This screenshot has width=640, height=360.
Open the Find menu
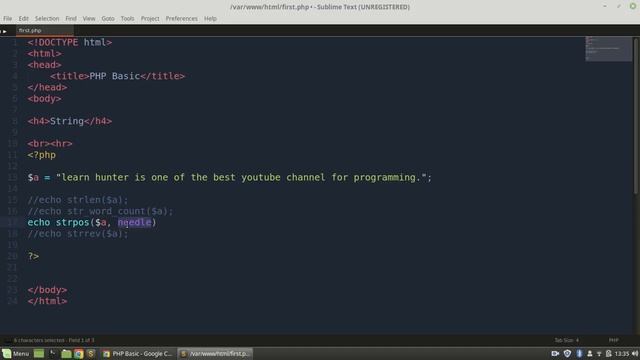[x=71, y=18]
